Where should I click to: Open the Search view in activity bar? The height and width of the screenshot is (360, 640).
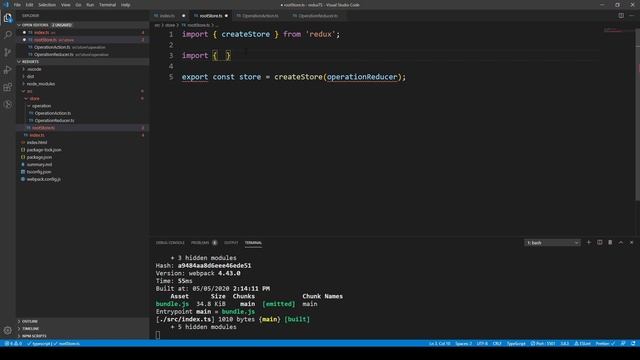click(8, 35)
